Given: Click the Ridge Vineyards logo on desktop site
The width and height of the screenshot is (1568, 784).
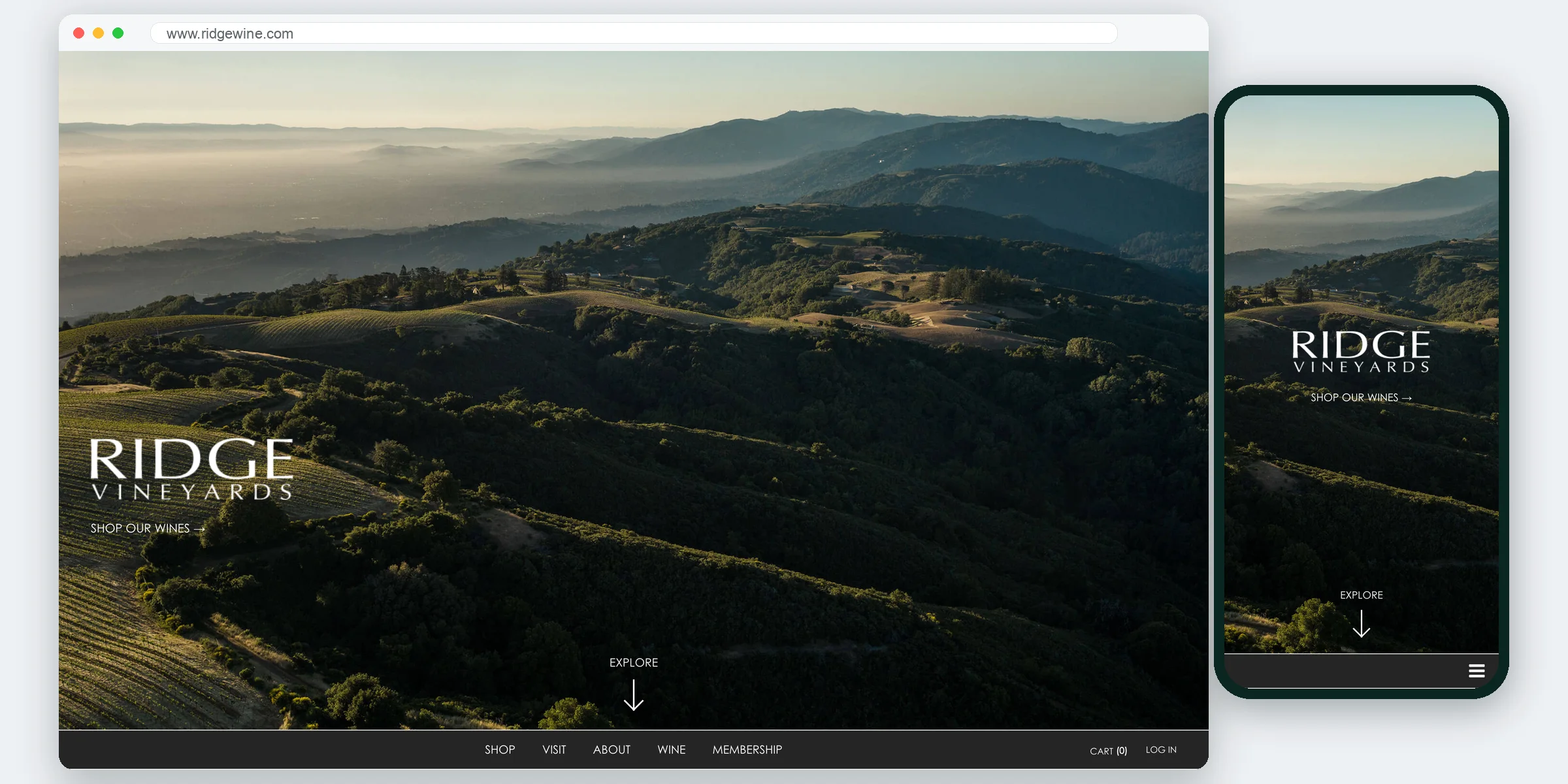Looking at the screenshot, I should 191,469.
